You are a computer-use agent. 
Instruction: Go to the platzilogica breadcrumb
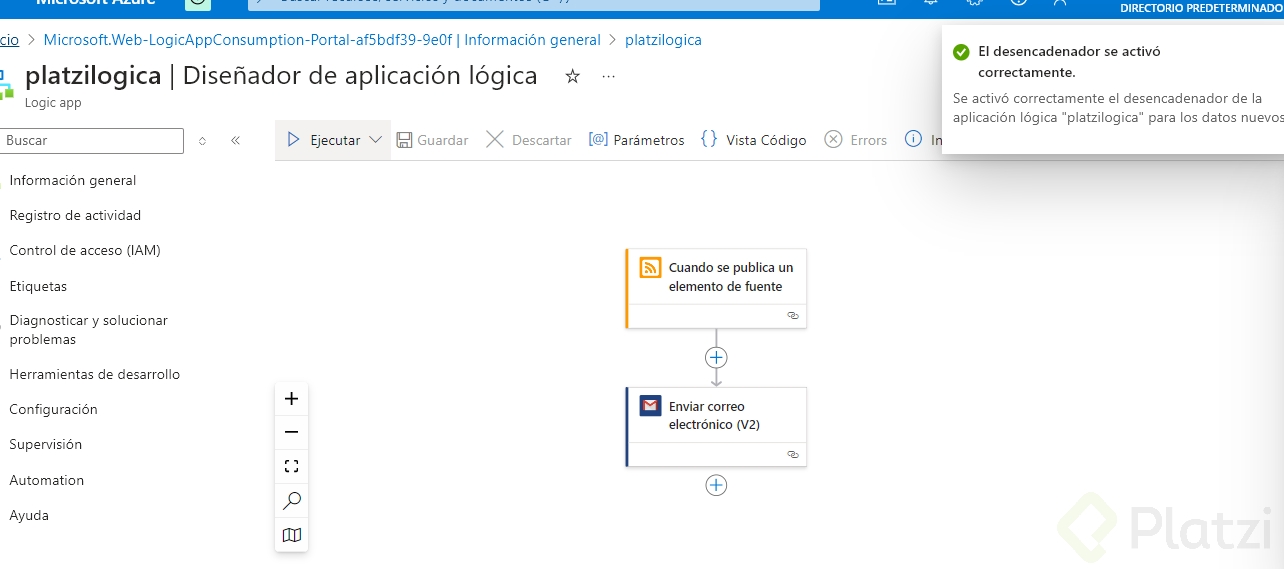[663, 41]
